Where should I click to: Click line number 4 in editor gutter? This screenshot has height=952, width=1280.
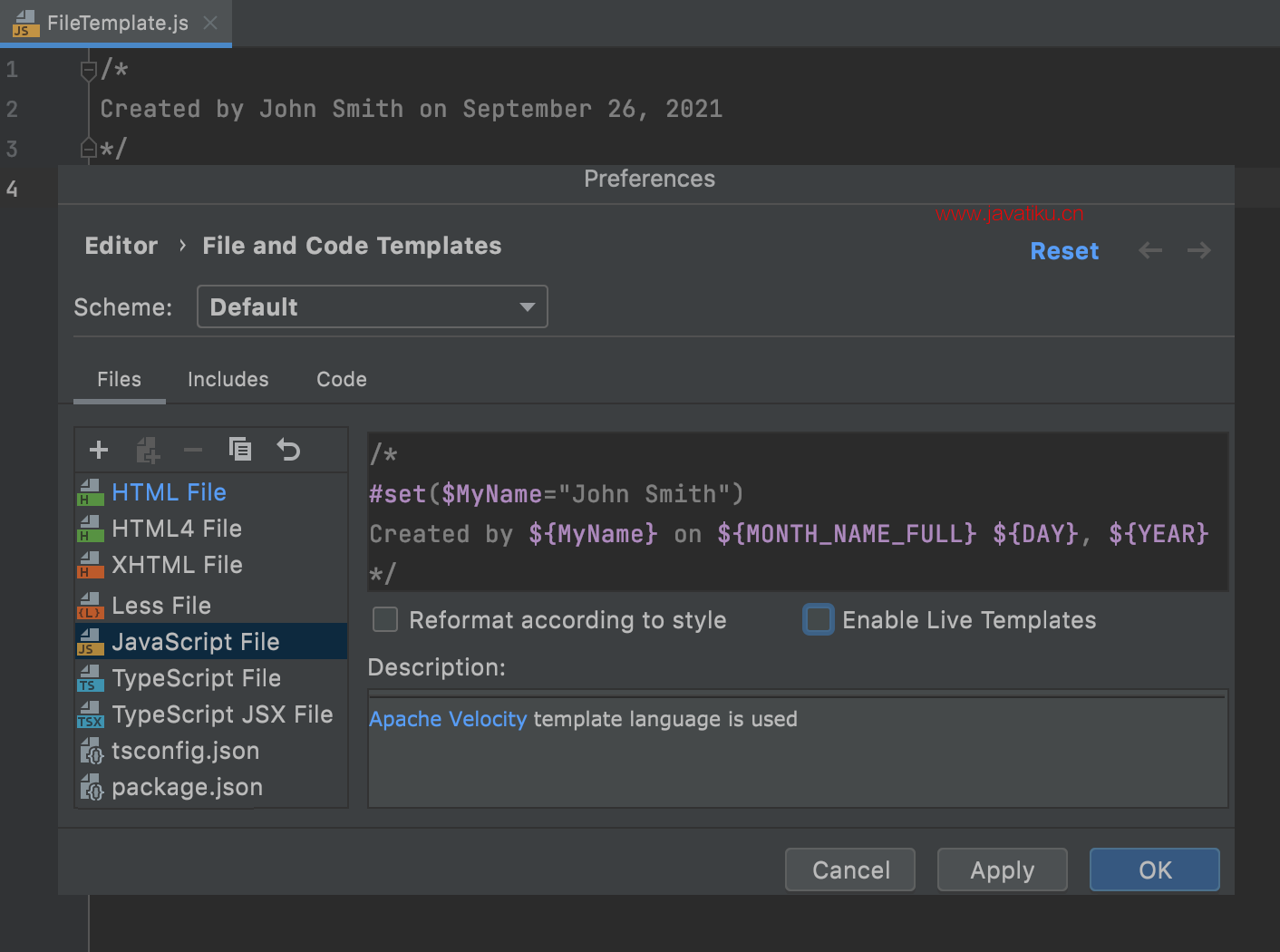(12, 189)
